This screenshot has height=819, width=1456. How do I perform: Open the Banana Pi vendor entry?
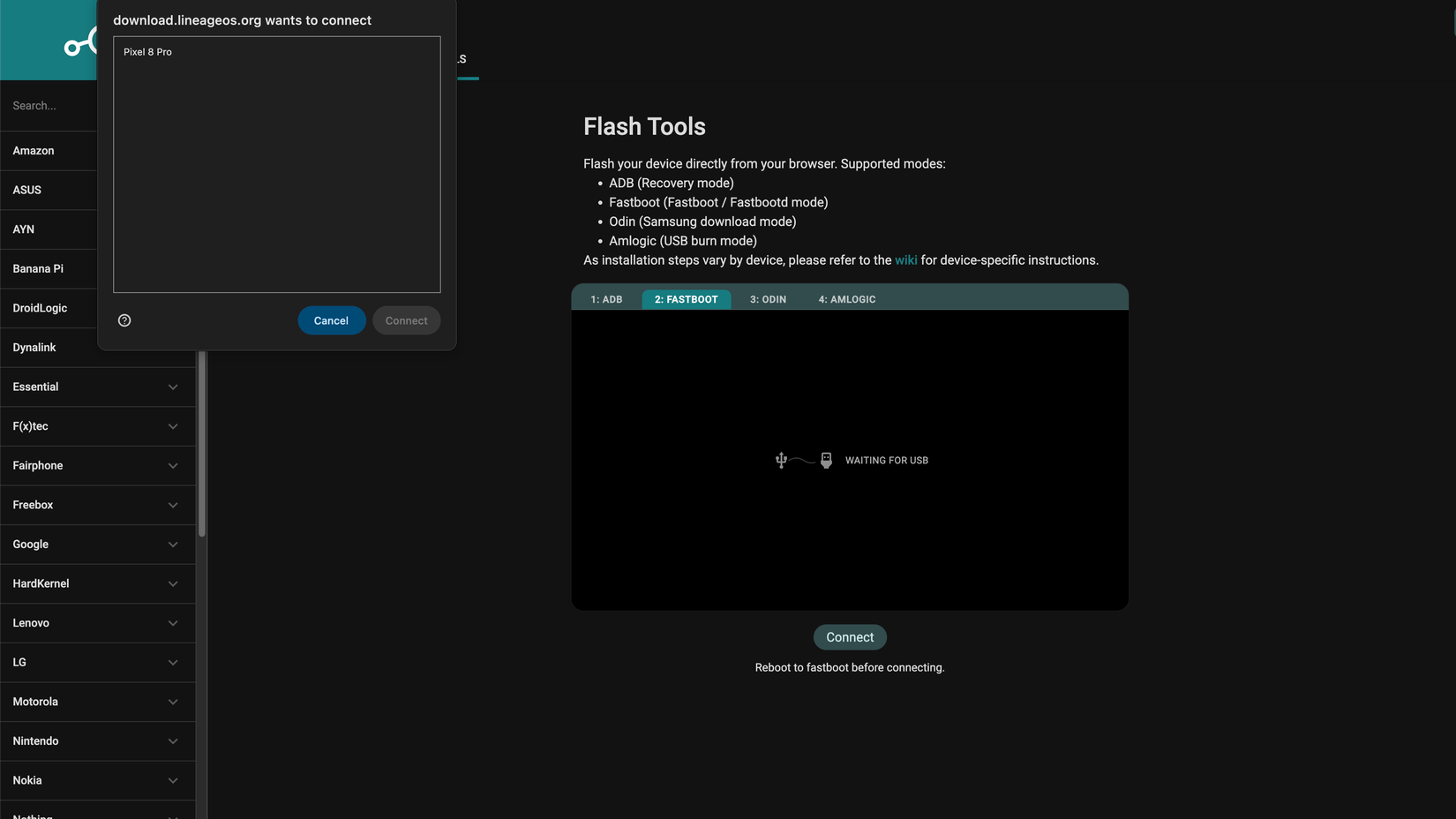coord(49,268)
